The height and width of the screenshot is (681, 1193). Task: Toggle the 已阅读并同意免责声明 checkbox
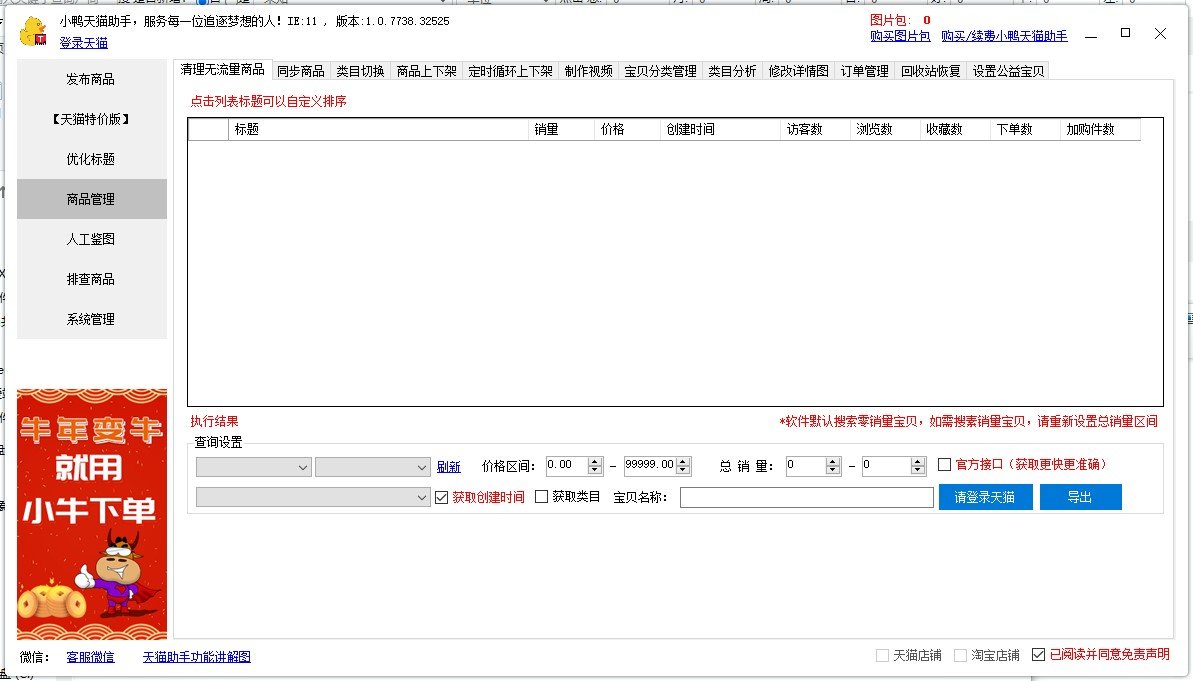[1038, 655]
